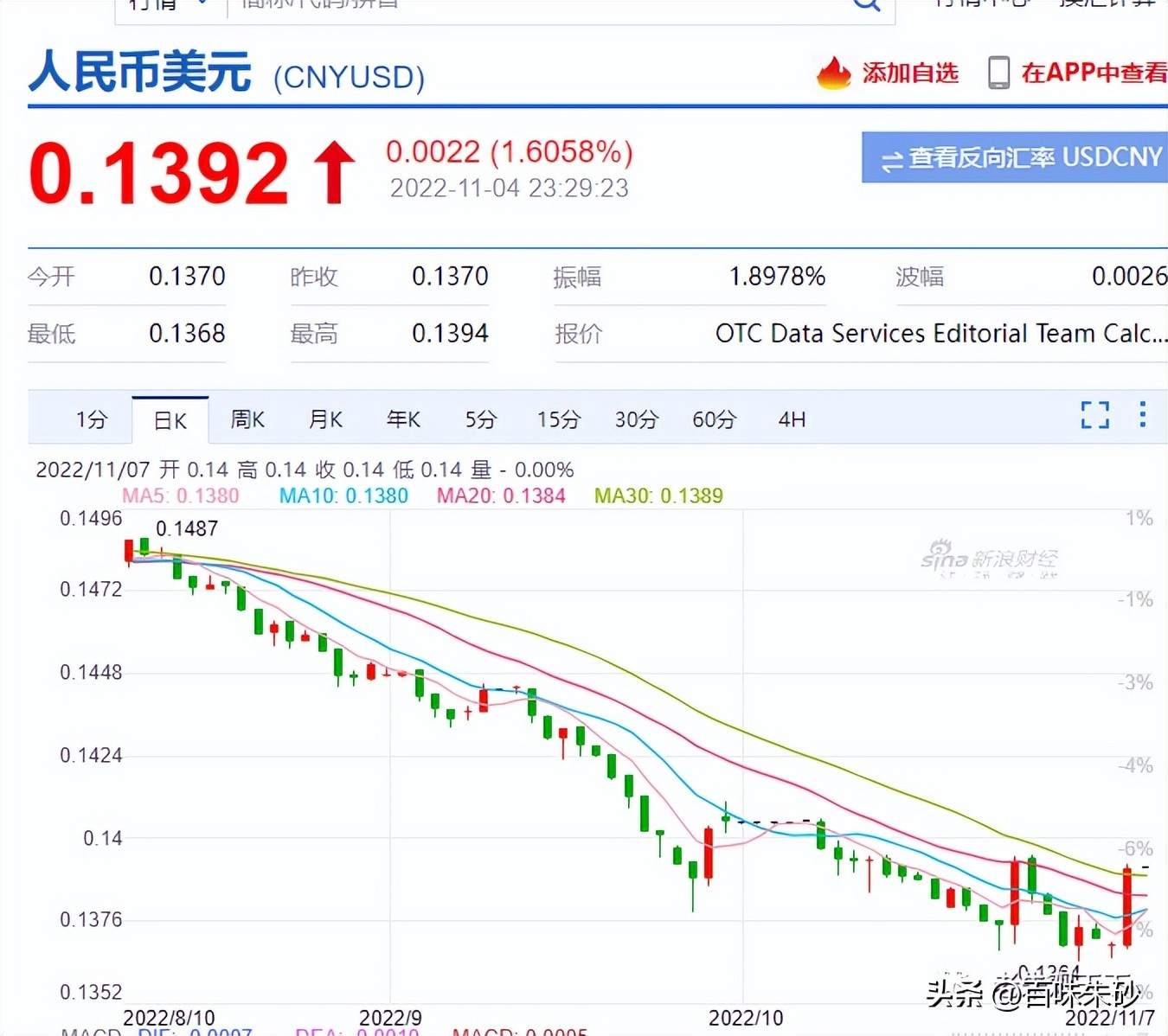Click the three-dot chart options icon

tap(1144, 416)
